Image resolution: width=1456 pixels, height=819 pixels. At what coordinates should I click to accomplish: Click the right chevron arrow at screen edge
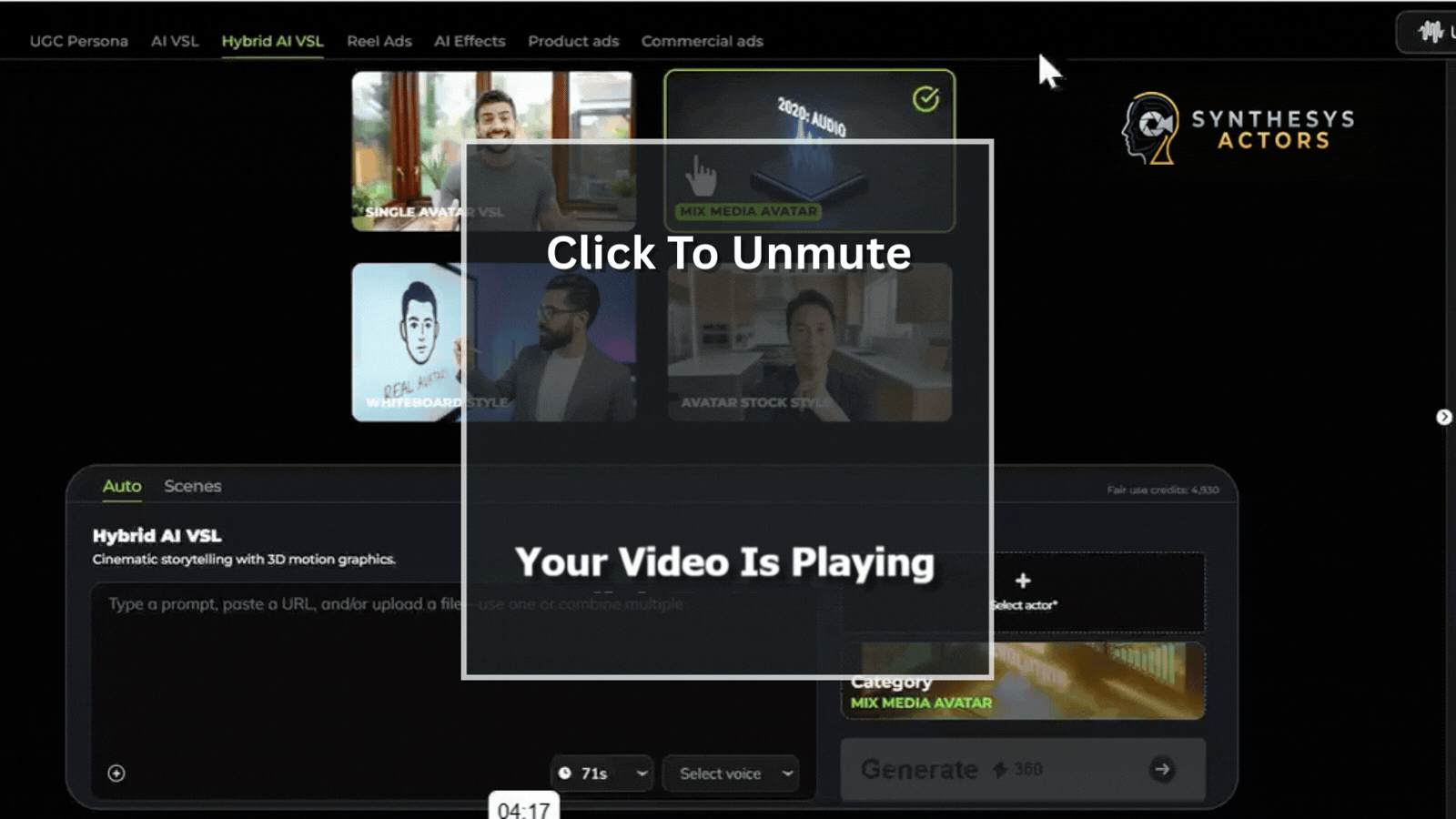tap(1444, 417)
